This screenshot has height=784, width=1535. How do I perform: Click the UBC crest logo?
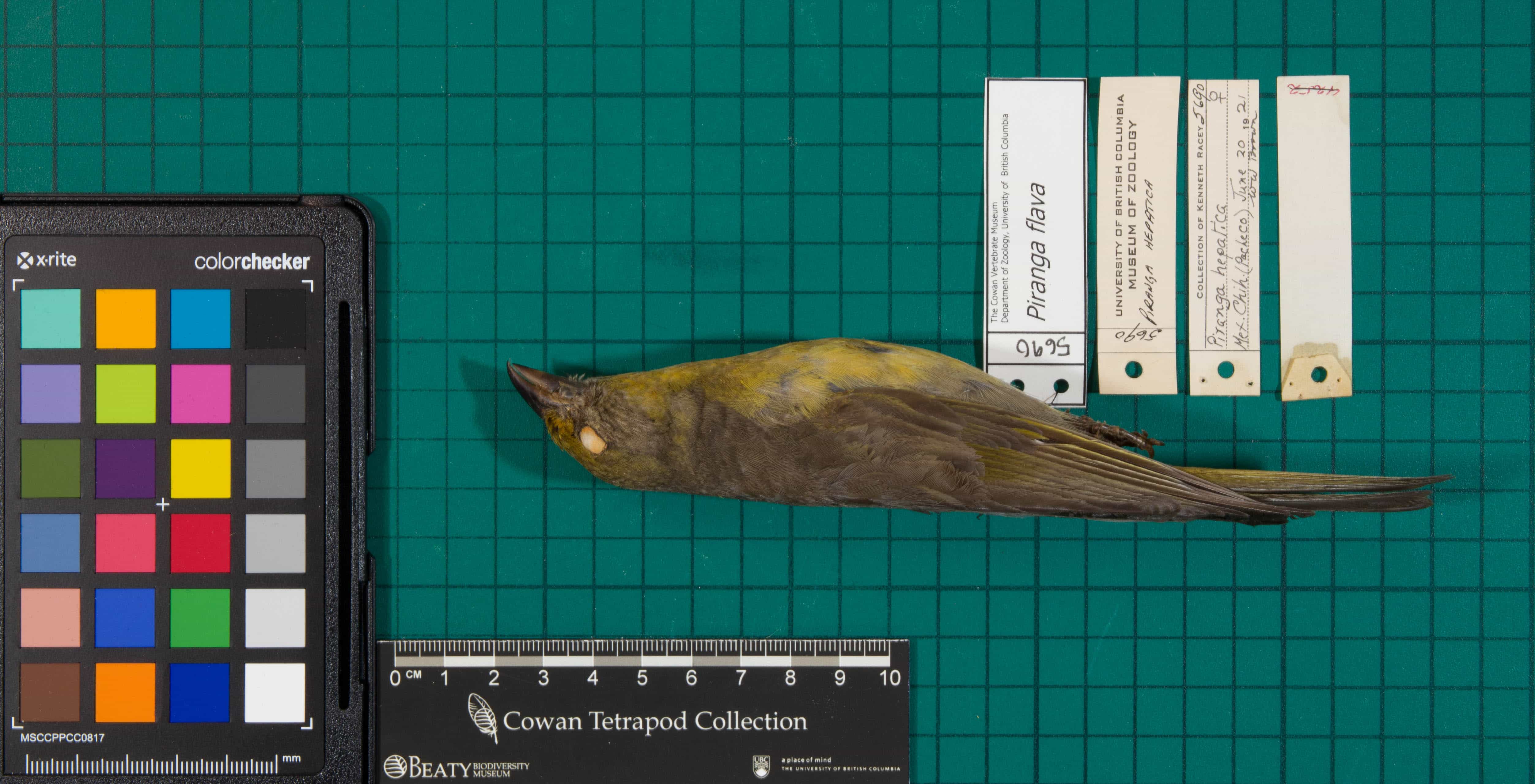pos(761,766)
